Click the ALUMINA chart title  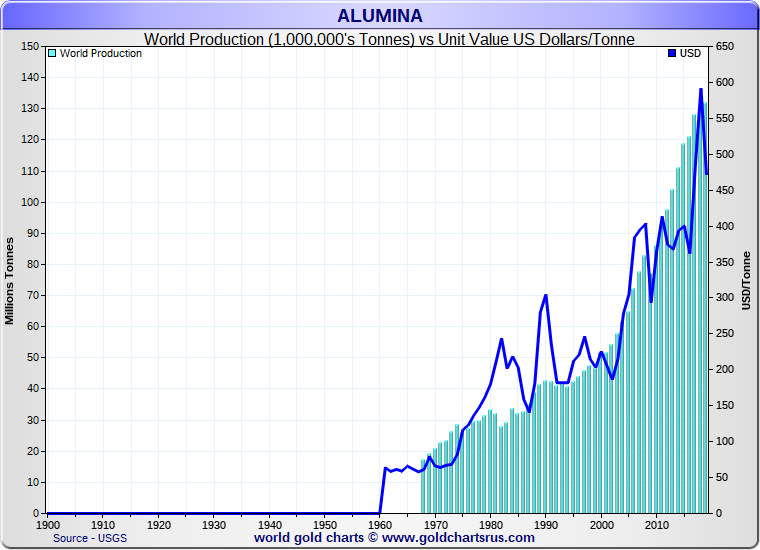tap(379, 15)
